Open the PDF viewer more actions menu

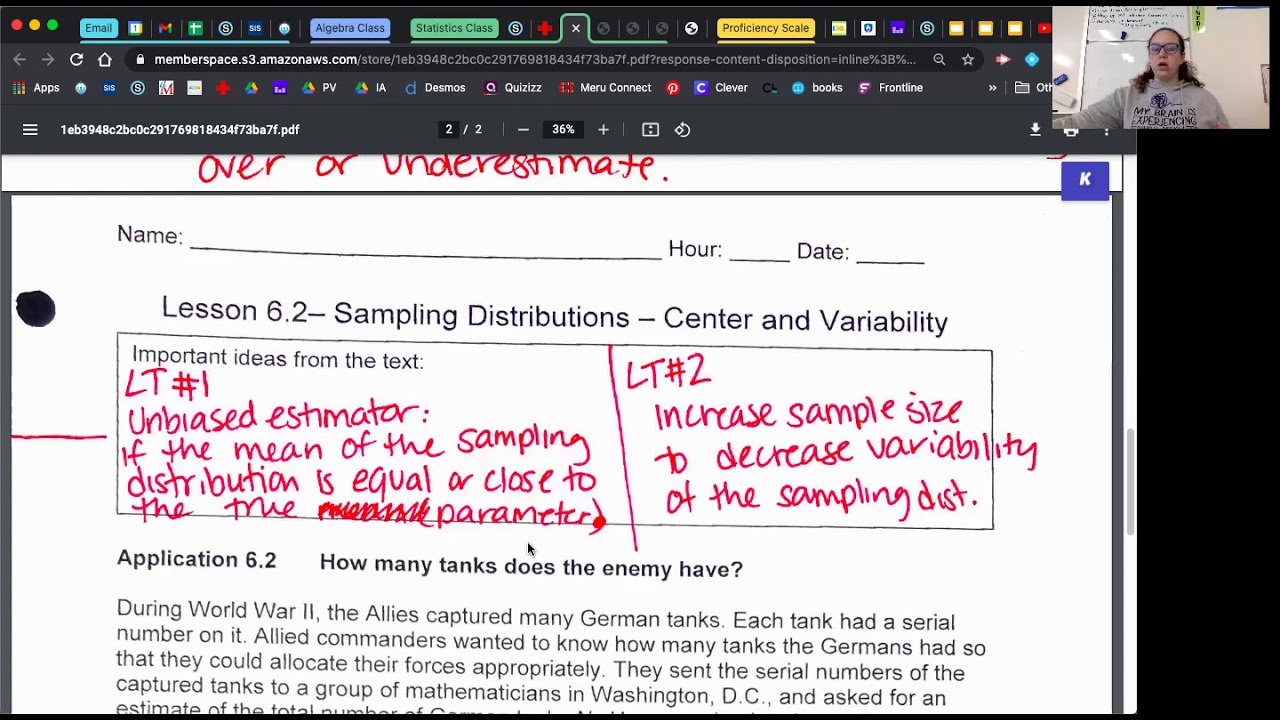[1106, 130]
